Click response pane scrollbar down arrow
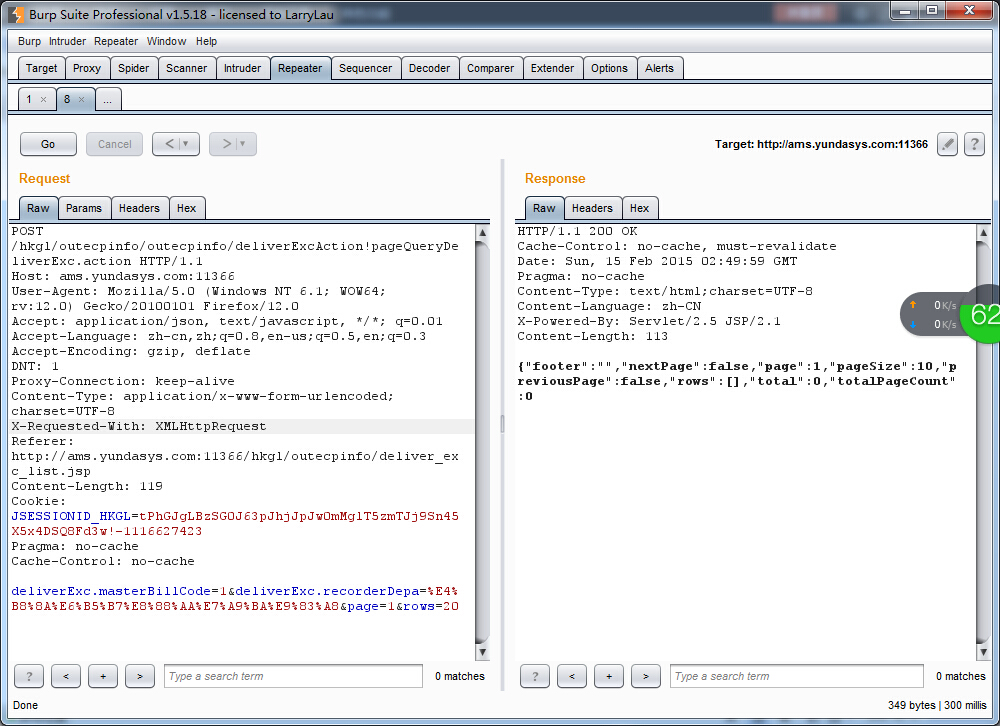 click(x=983, y=652)
